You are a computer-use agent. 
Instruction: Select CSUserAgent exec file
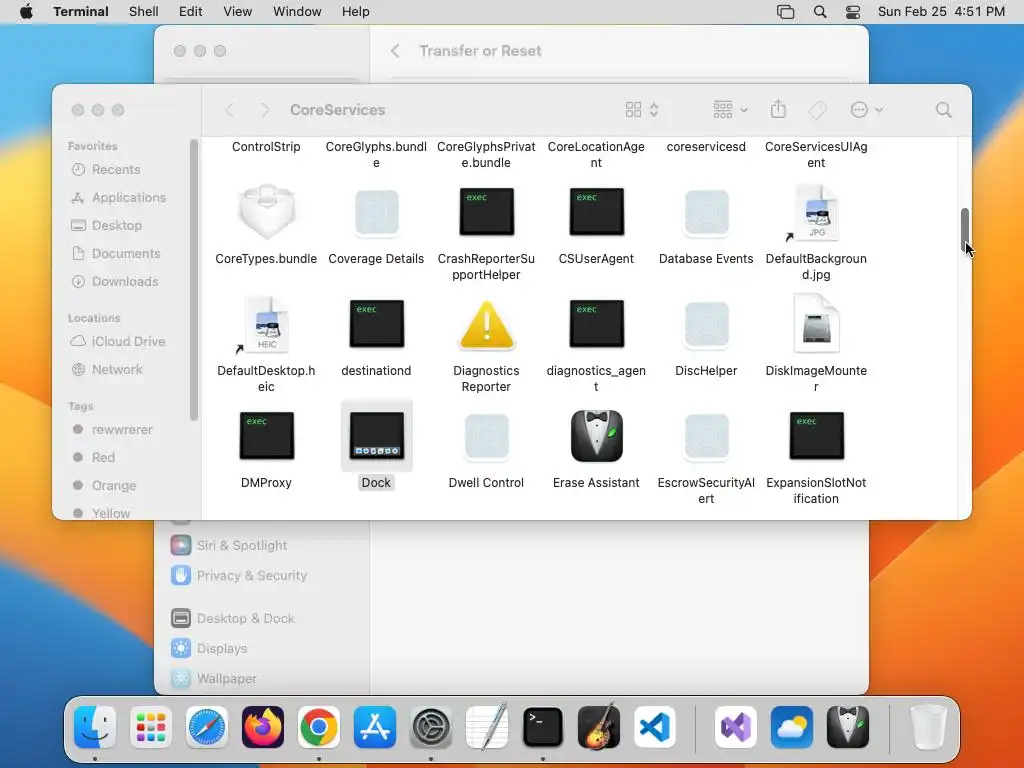click(x=596, y=212)
